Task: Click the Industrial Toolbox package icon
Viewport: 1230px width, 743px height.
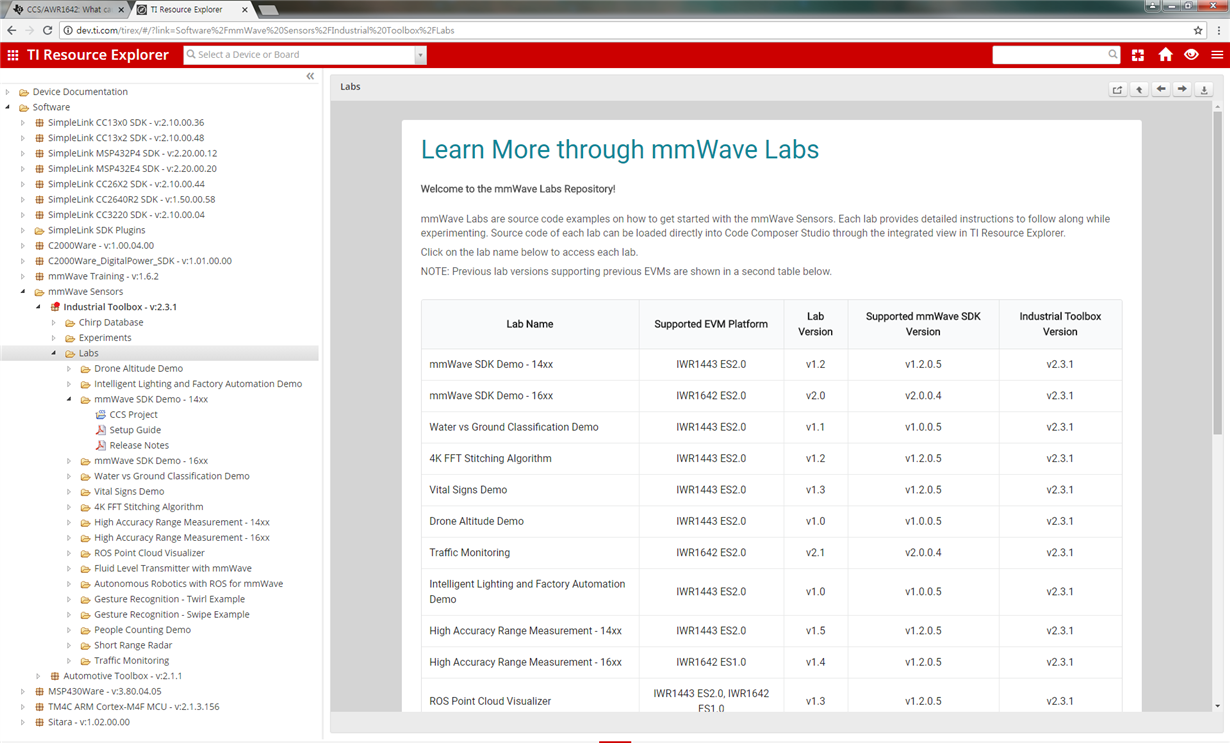Action: pyautogui.click(x=55, y=307)
